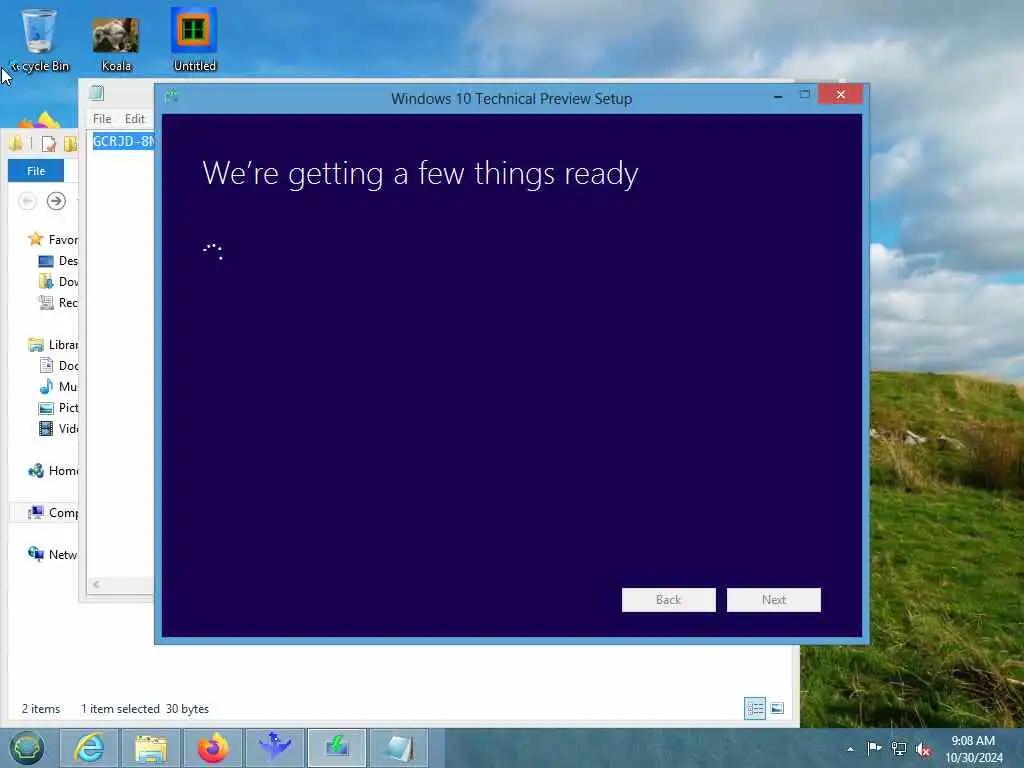Click Notepad horizontal scrollbar left arrow
The width and height of the screenshot is (1024, 768).
point(96,584)
